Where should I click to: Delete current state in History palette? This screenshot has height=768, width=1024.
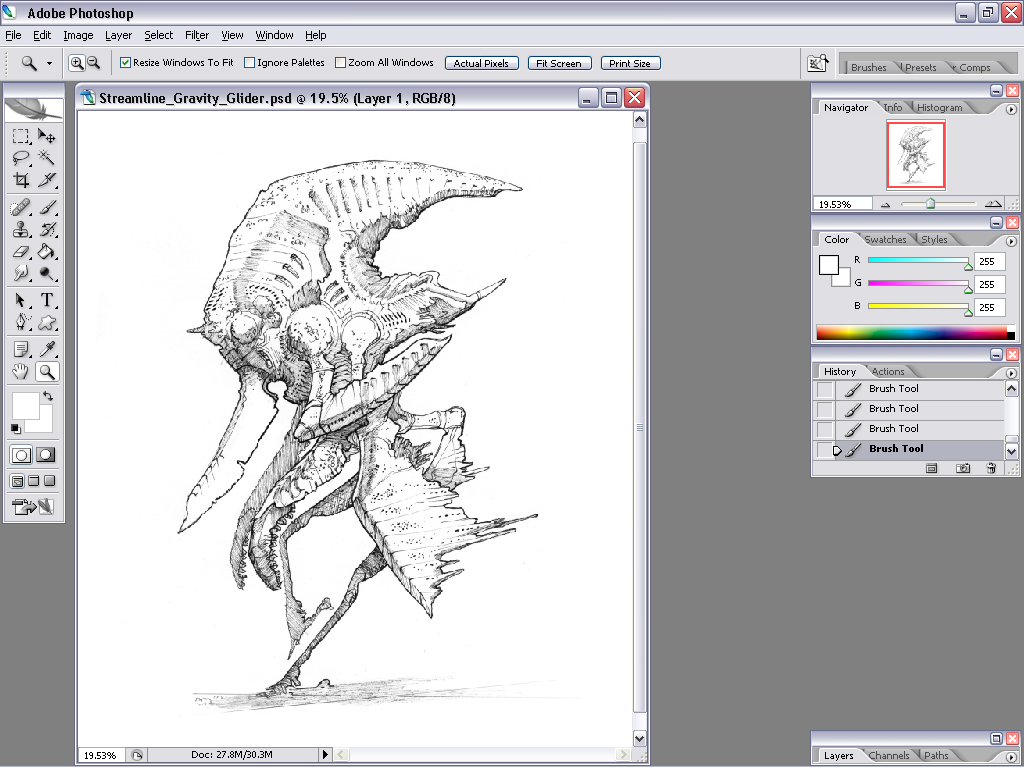(991, 468)
